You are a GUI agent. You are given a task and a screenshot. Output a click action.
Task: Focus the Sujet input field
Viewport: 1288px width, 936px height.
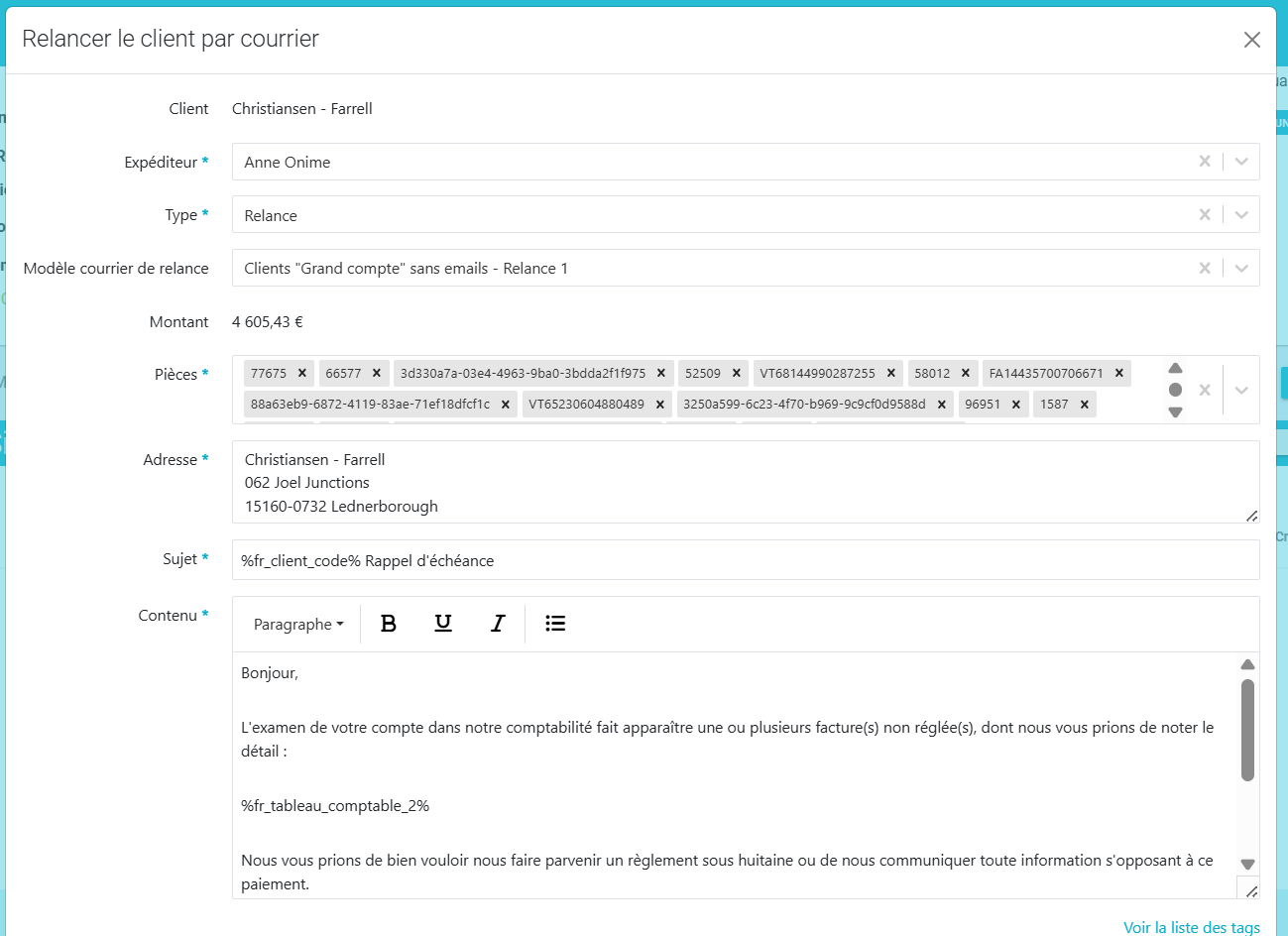(746, 560)
